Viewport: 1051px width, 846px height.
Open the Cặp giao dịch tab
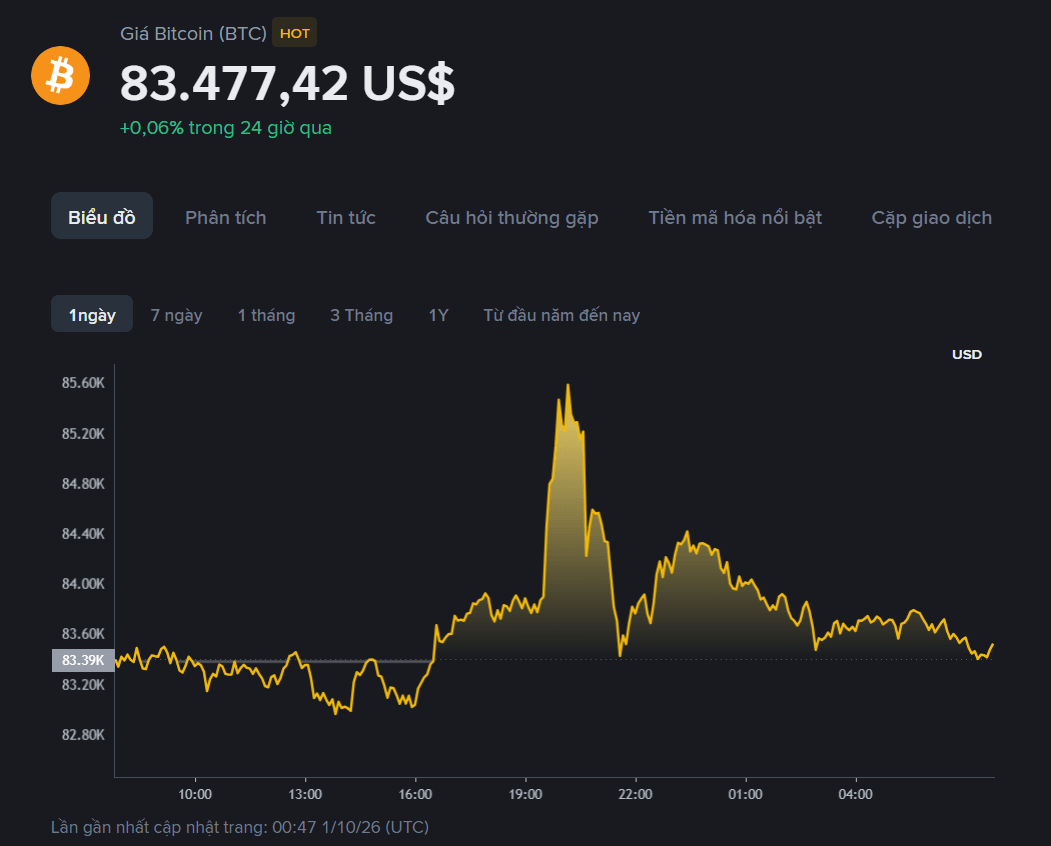coord(931,218)
